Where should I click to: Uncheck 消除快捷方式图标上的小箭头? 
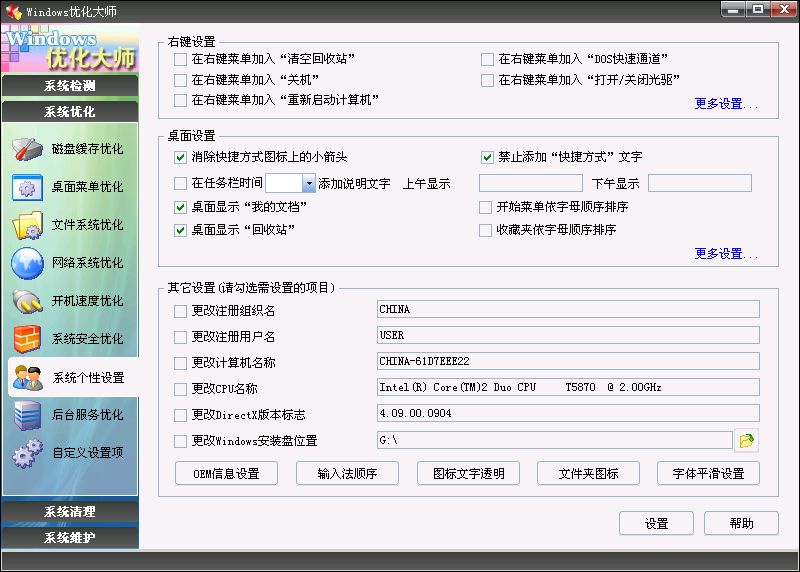click(x=180, y=157)
